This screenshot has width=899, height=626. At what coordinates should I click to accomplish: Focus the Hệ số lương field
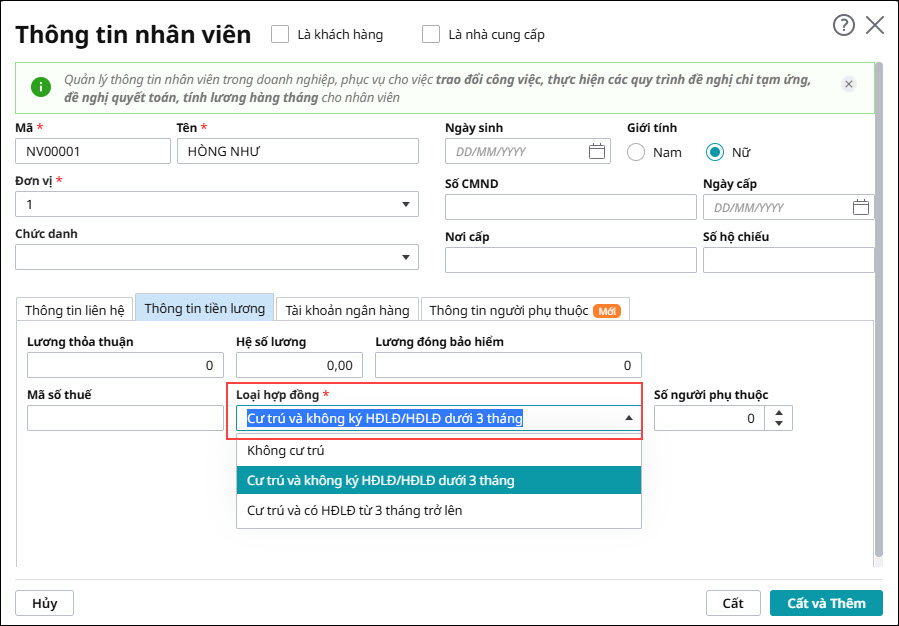pos(299,365)
